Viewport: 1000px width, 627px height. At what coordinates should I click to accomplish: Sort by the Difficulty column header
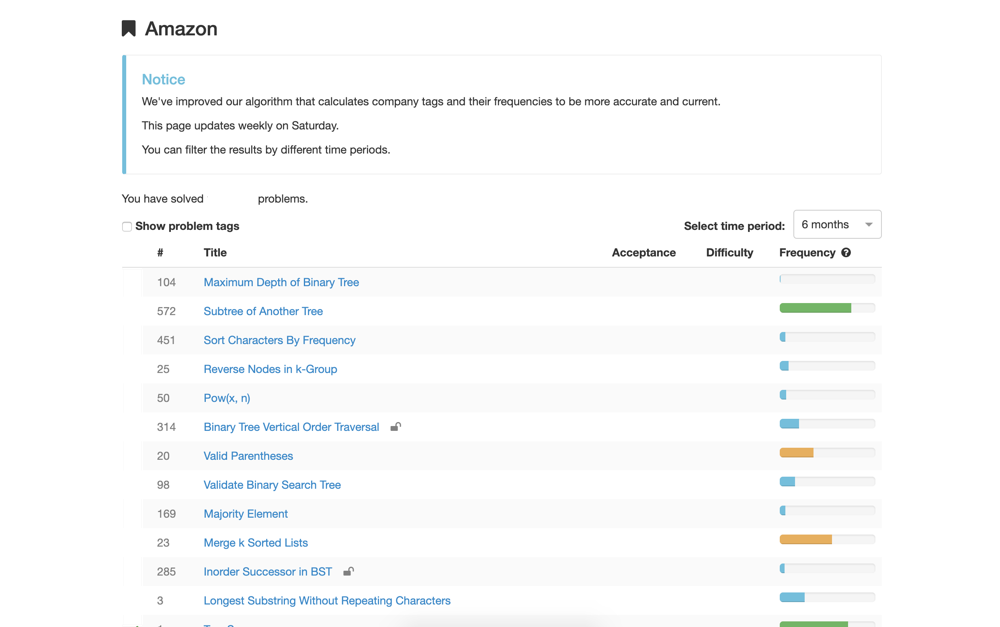coord(730,253)
